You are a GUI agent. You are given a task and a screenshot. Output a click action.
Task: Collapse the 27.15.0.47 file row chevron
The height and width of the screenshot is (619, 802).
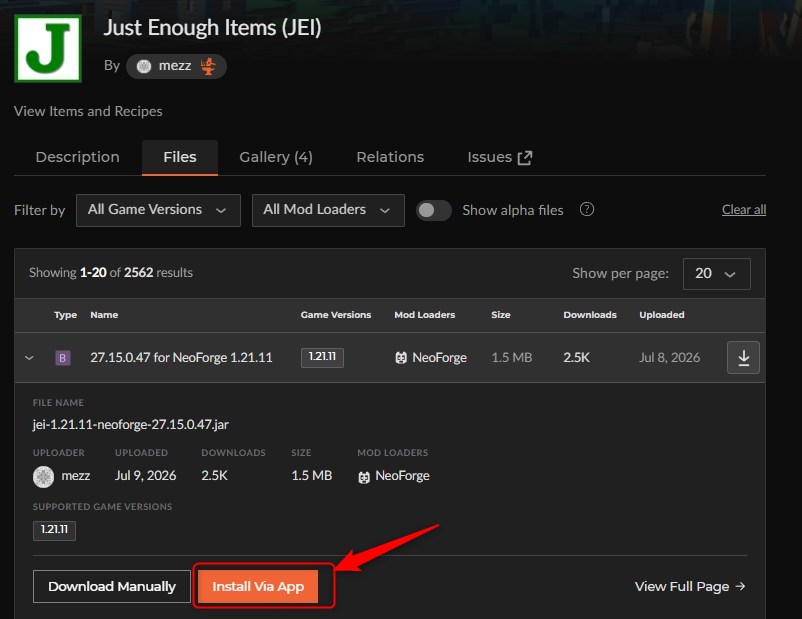coord(29,358)
